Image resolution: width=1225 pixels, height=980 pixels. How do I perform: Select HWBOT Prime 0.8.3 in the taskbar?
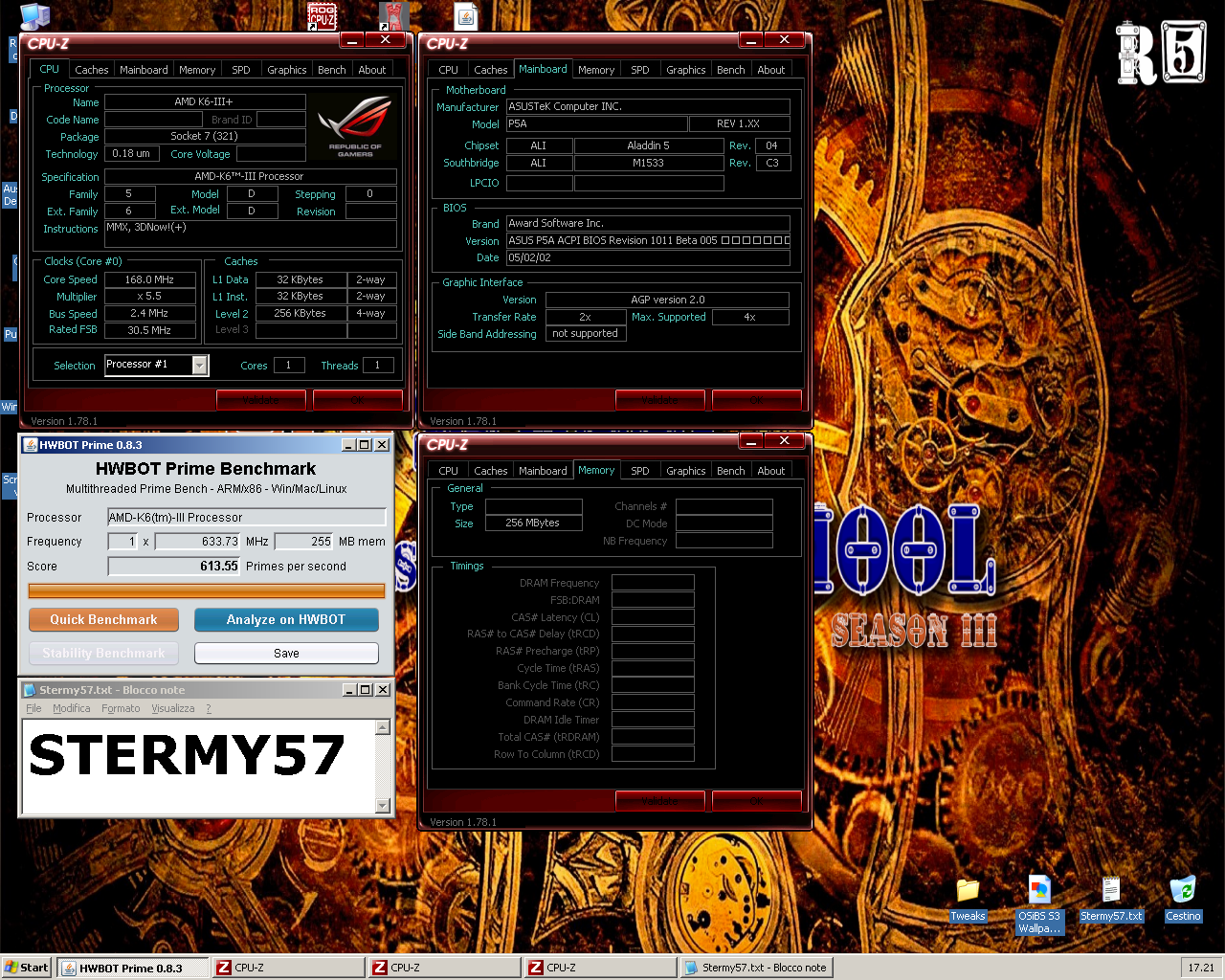(133, 968)
